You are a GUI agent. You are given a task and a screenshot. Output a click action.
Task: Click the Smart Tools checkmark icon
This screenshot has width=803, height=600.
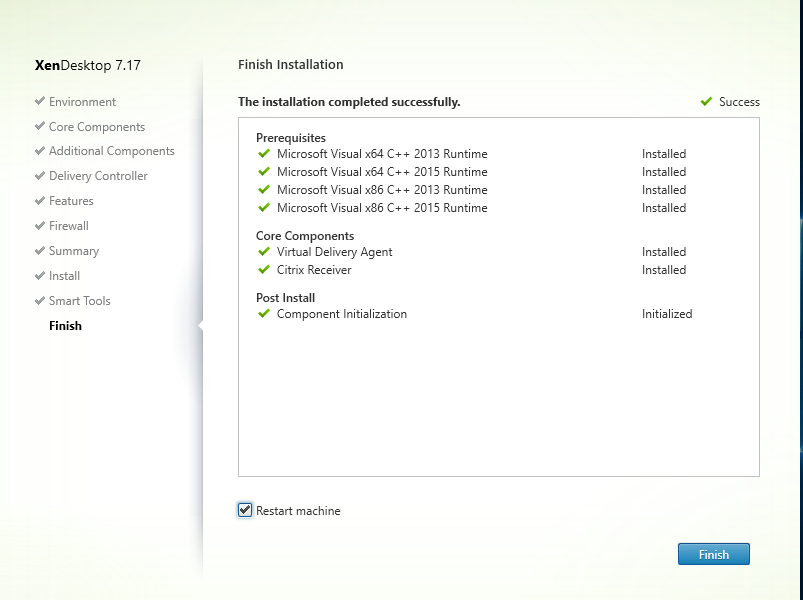[40, 301]
